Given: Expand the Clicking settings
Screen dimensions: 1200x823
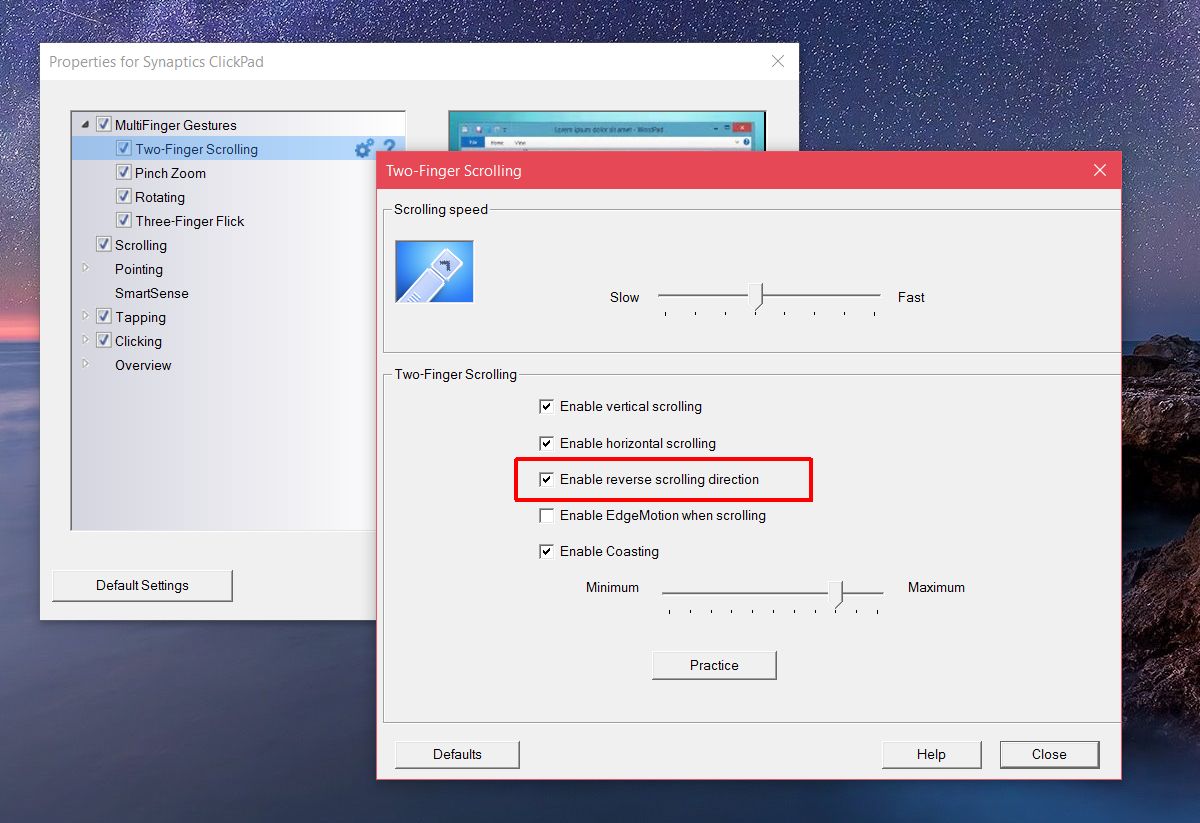Looking at the screenshot, I should coord(86,340).
